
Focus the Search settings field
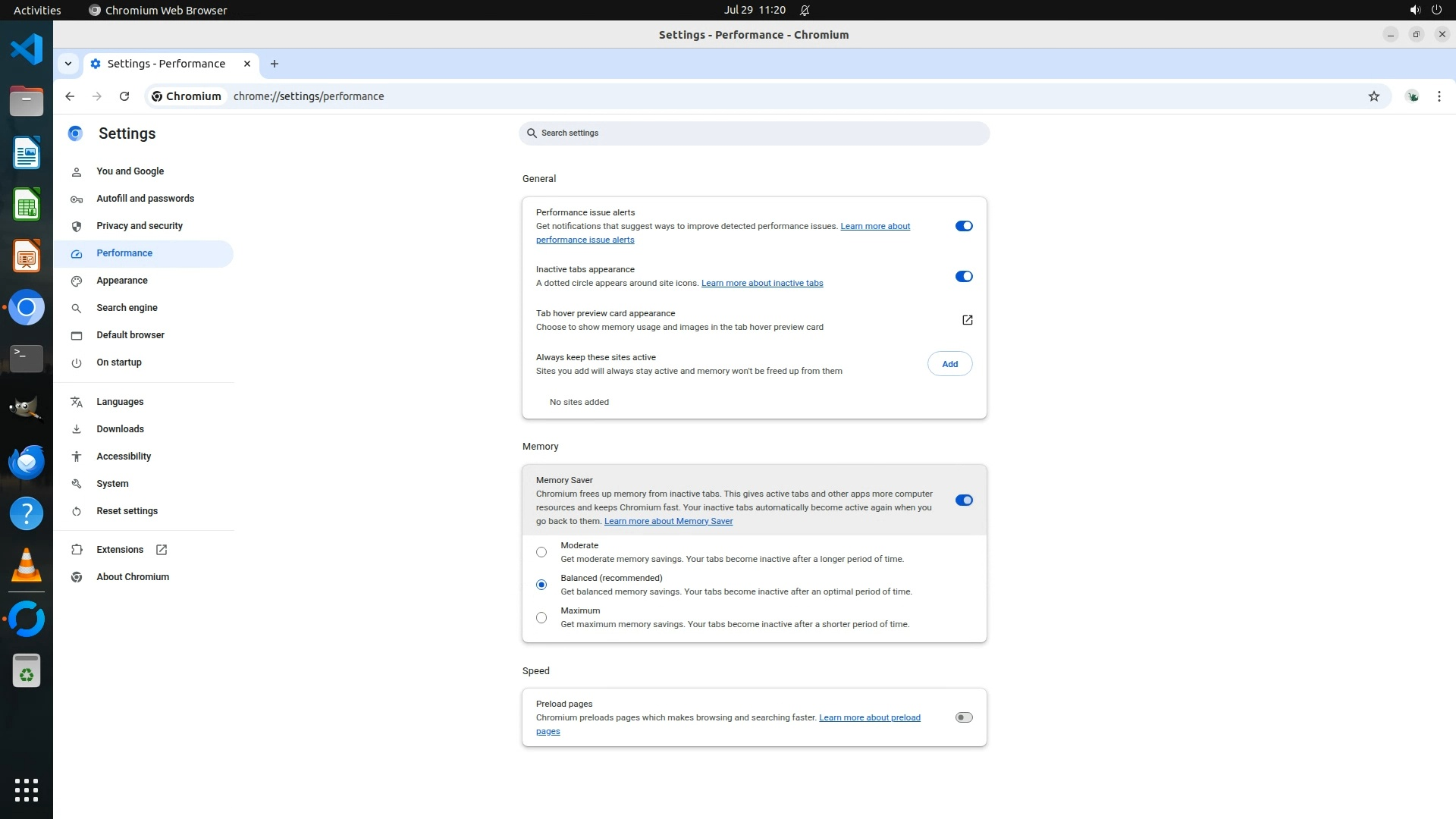click(x=754, y=133)
